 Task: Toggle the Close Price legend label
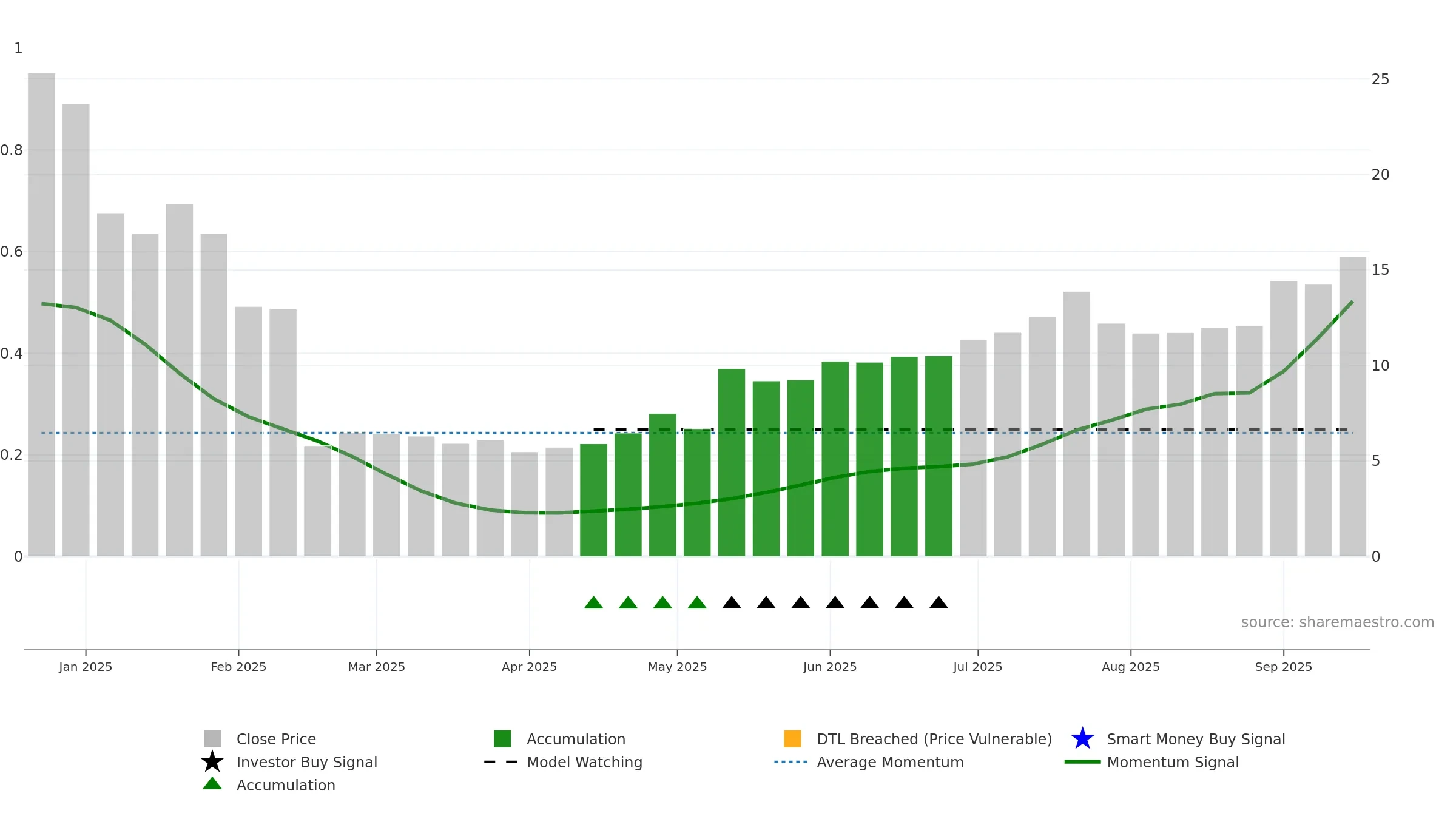tap(276, 739)
